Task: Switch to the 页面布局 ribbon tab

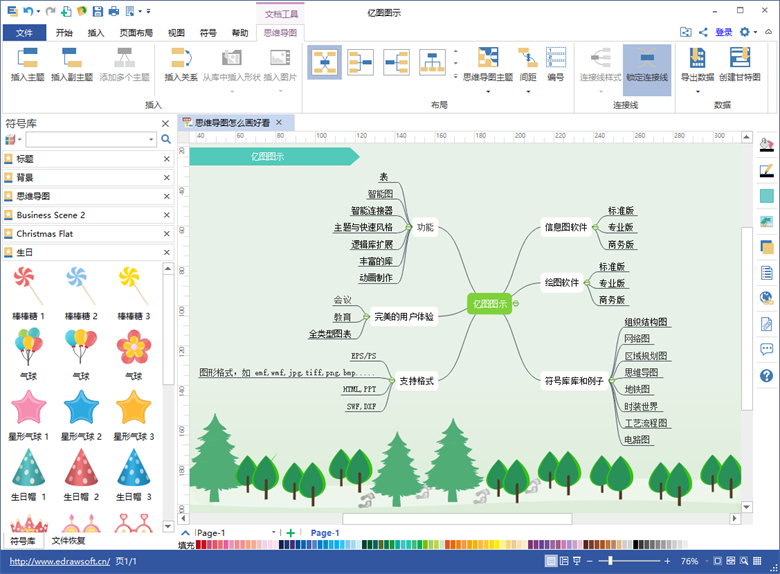Action: tap(136, 33)
